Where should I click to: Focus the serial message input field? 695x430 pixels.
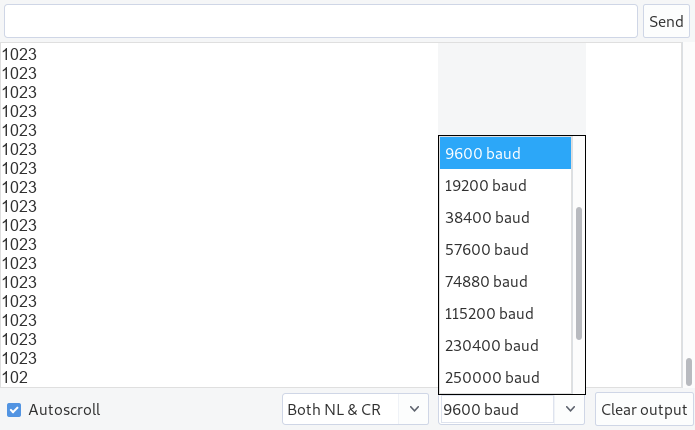point(321,21)
